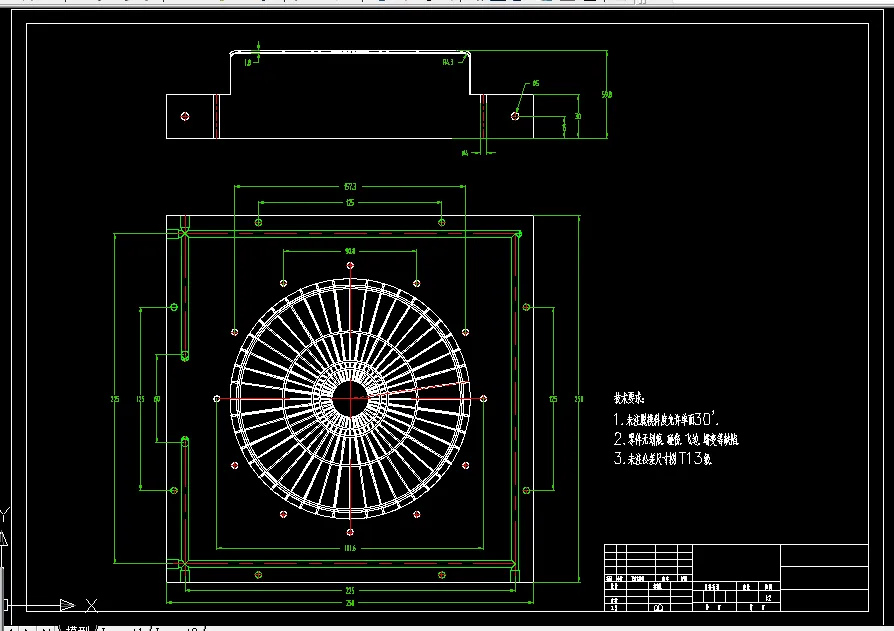Select the R4.3 radius annotation
The image size is (894, 631).
pos(448,62)
